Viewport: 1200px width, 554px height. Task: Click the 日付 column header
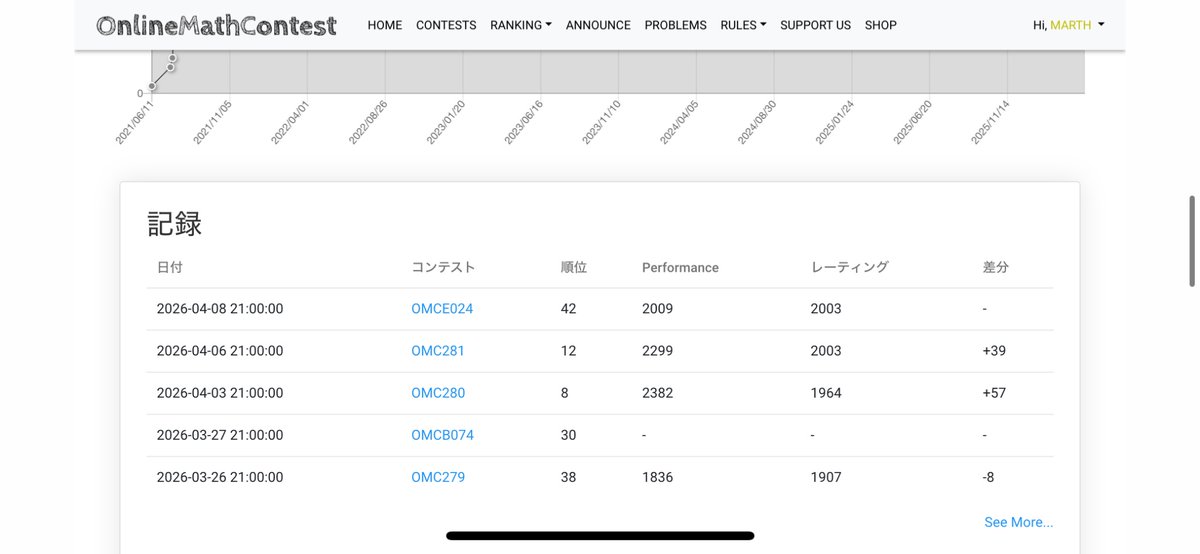[170, 267]
